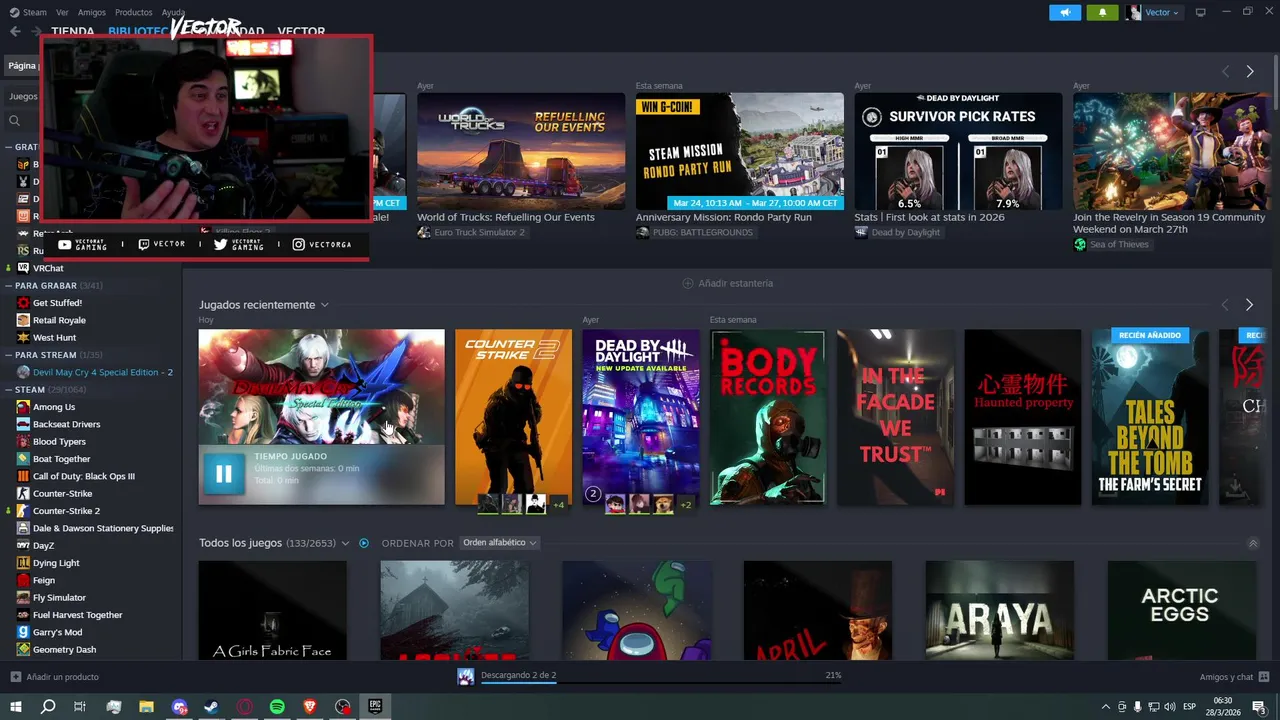Open In The Facade We Trust cover
This screenshot has height=720, width=1280.
[895, 417]
